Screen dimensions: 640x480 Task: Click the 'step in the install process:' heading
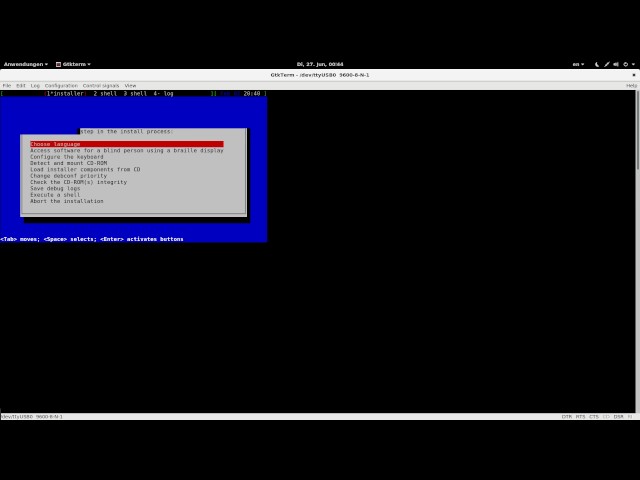point(126,131)
